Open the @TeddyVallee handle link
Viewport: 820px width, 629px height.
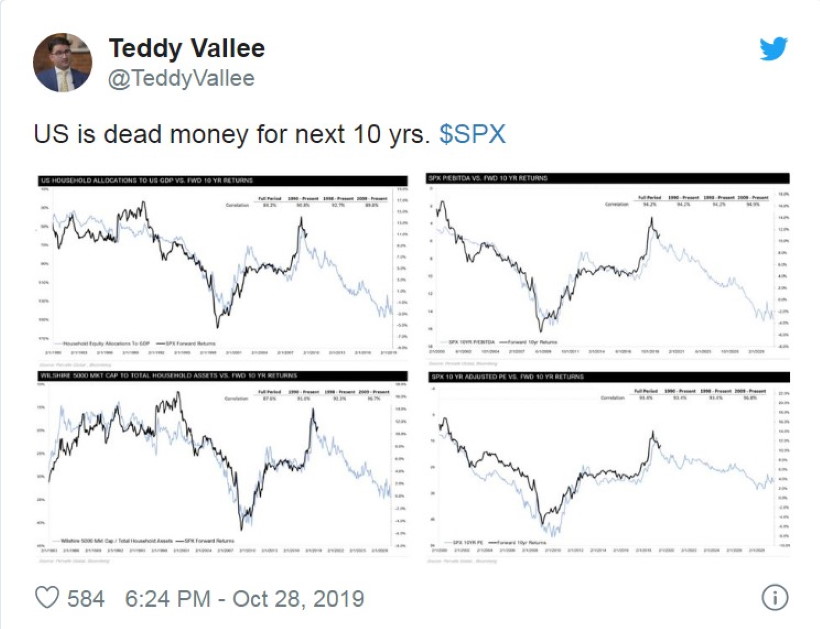pos(181,77)
